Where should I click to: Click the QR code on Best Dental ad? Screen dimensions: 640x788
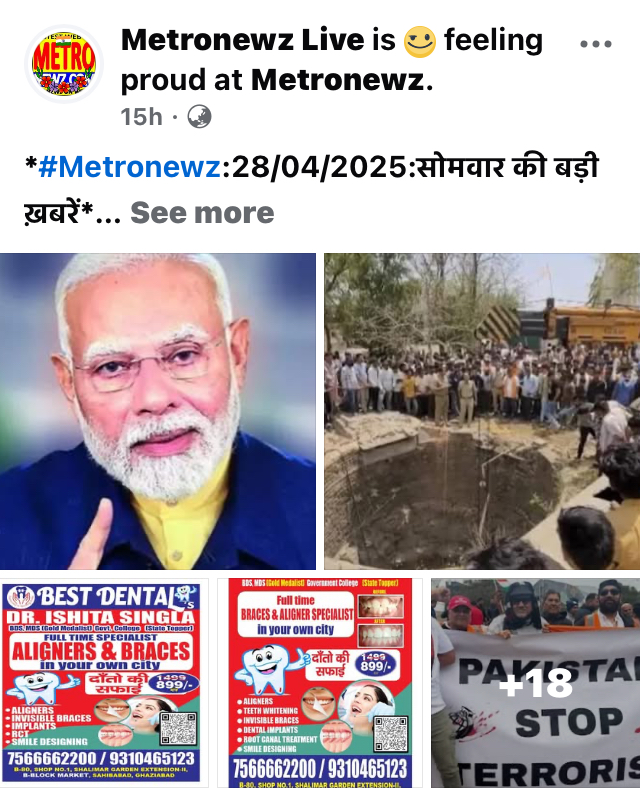point(178,729)
